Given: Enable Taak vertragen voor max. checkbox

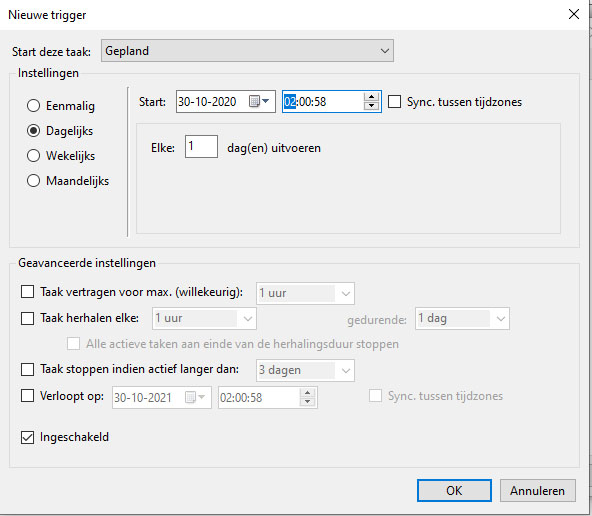Looking at the screenshot, I should (27, 292).
